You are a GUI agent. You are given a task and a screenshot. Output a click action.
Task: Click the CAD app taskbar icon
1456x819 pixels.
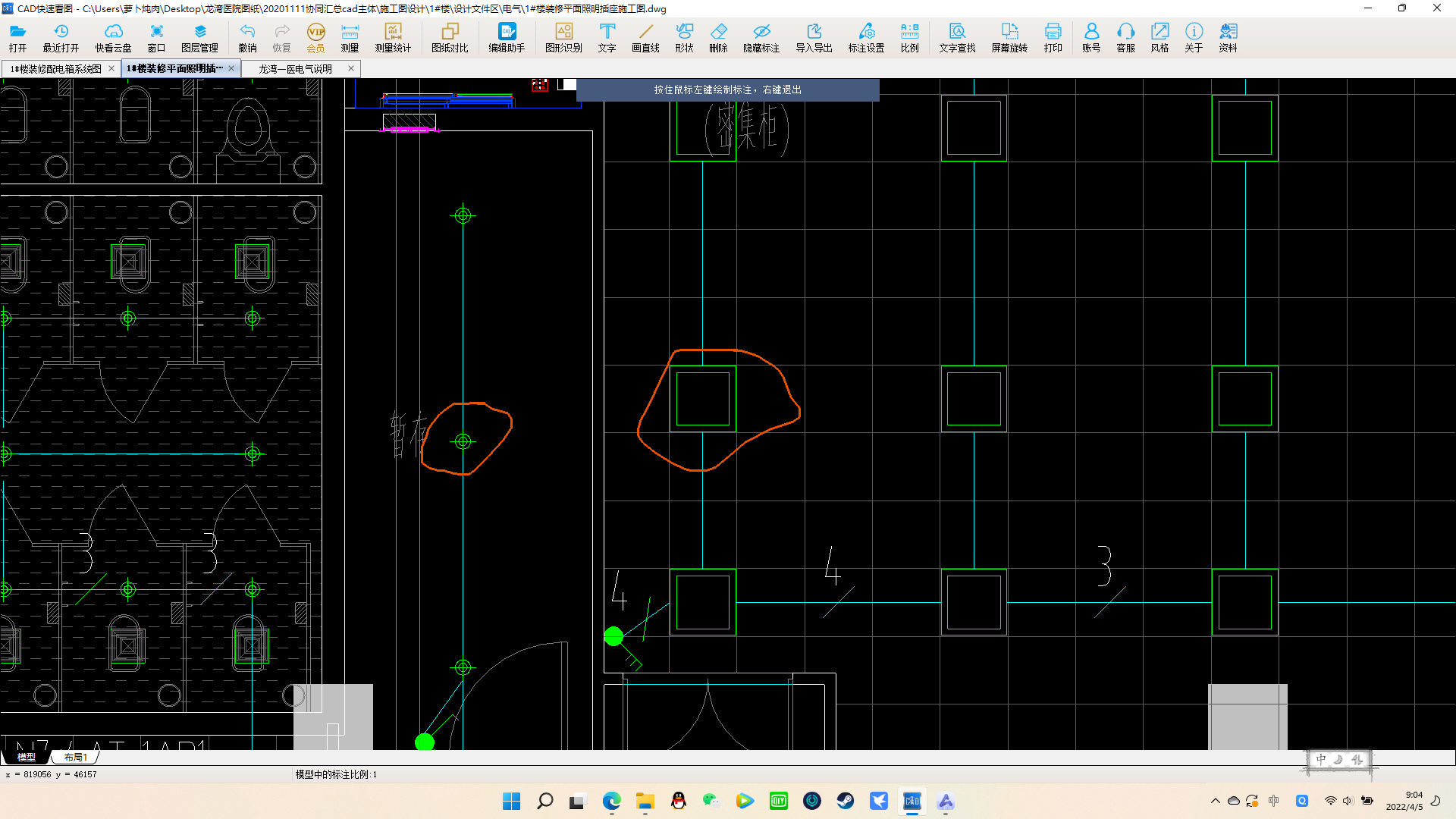pos(912,801)
